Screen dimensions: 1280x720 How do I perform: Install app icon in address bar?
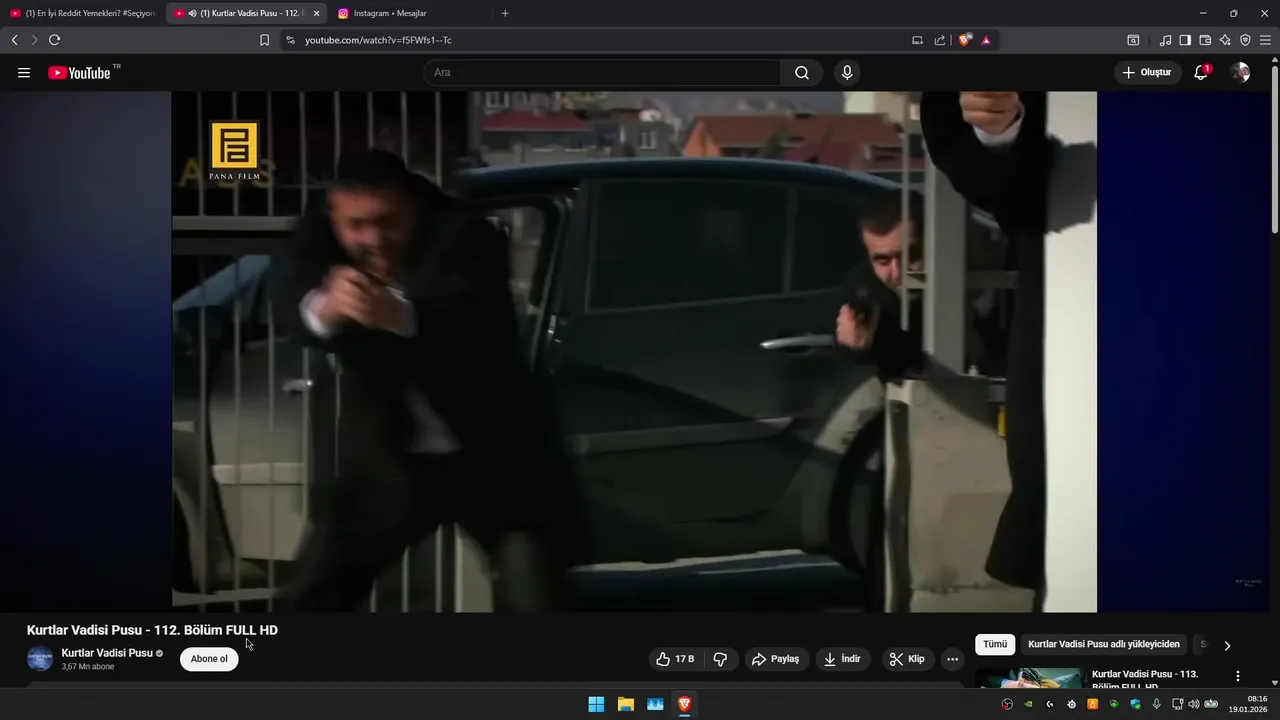coord(917,40)
